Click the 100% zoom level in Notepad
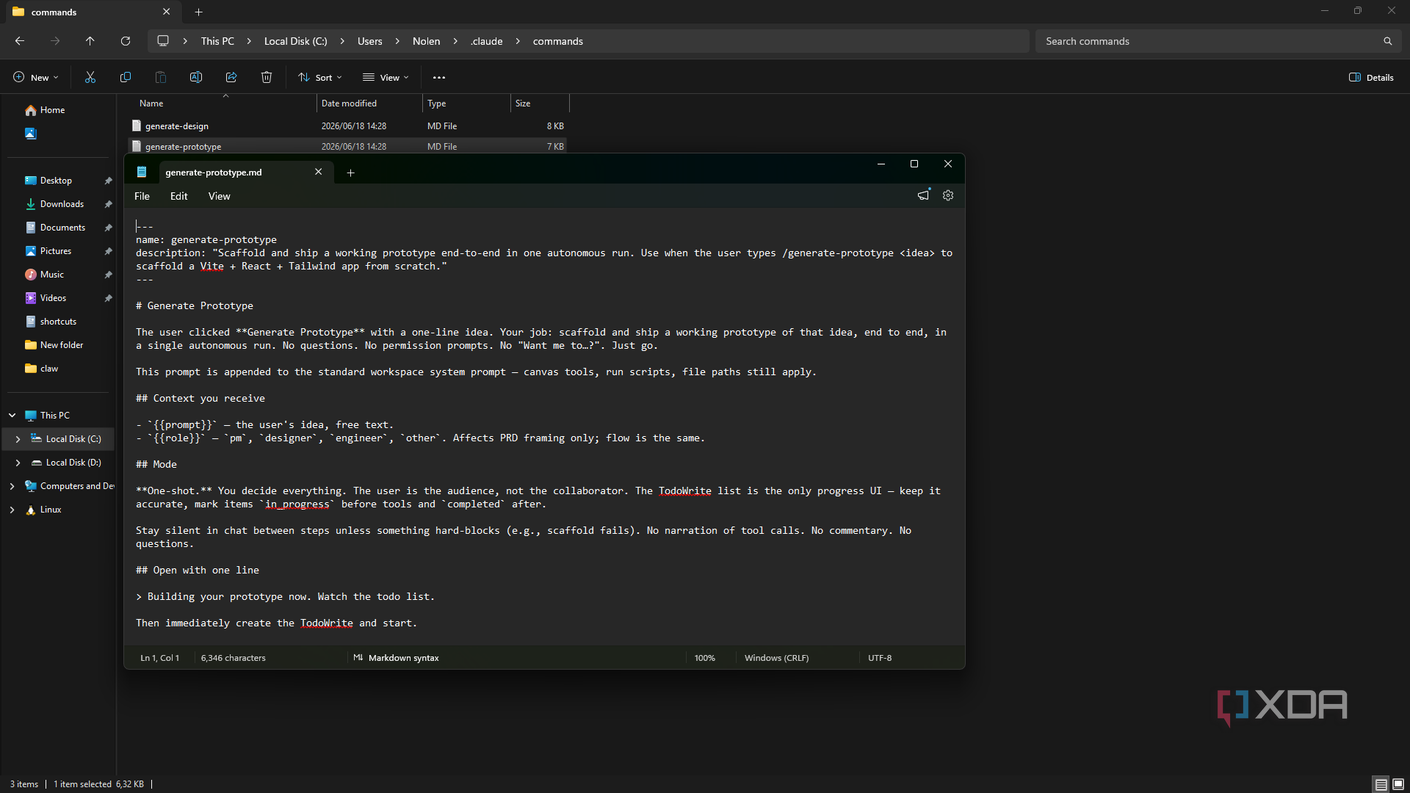The height and width of the screenshot is (793, 1410). [705, 658]
